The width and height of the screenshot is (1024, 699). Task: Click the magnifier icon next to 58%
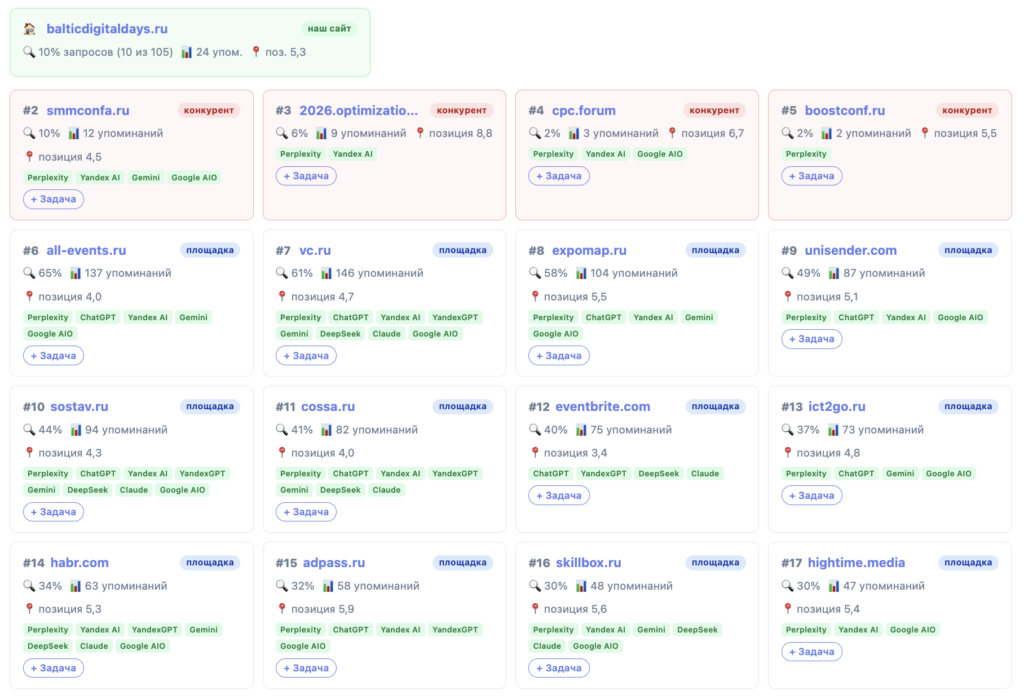[534, 273]
